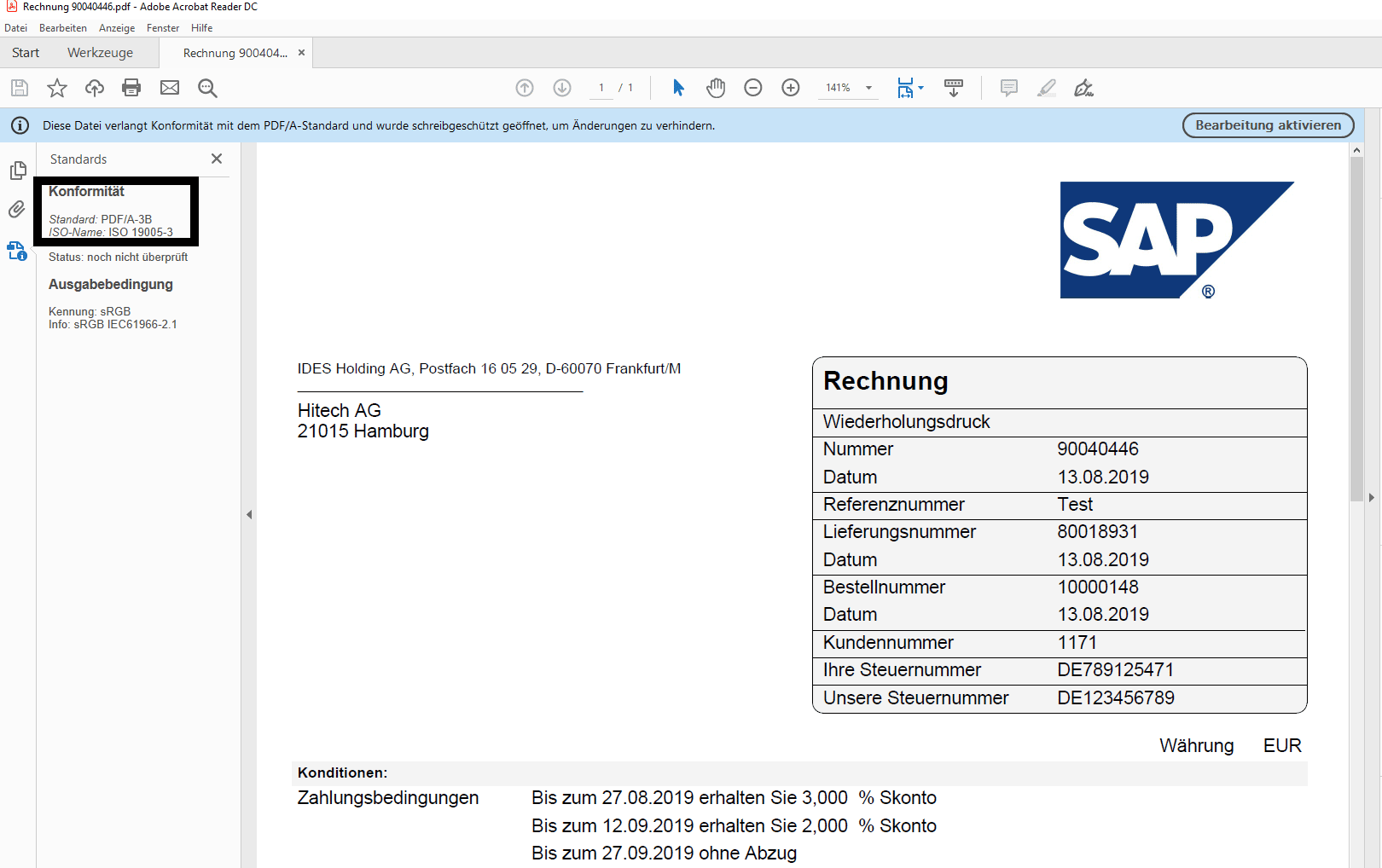The width and height of the screenshot is (1382, 868).
Task: Zoom in on the document
Action: 790,87
